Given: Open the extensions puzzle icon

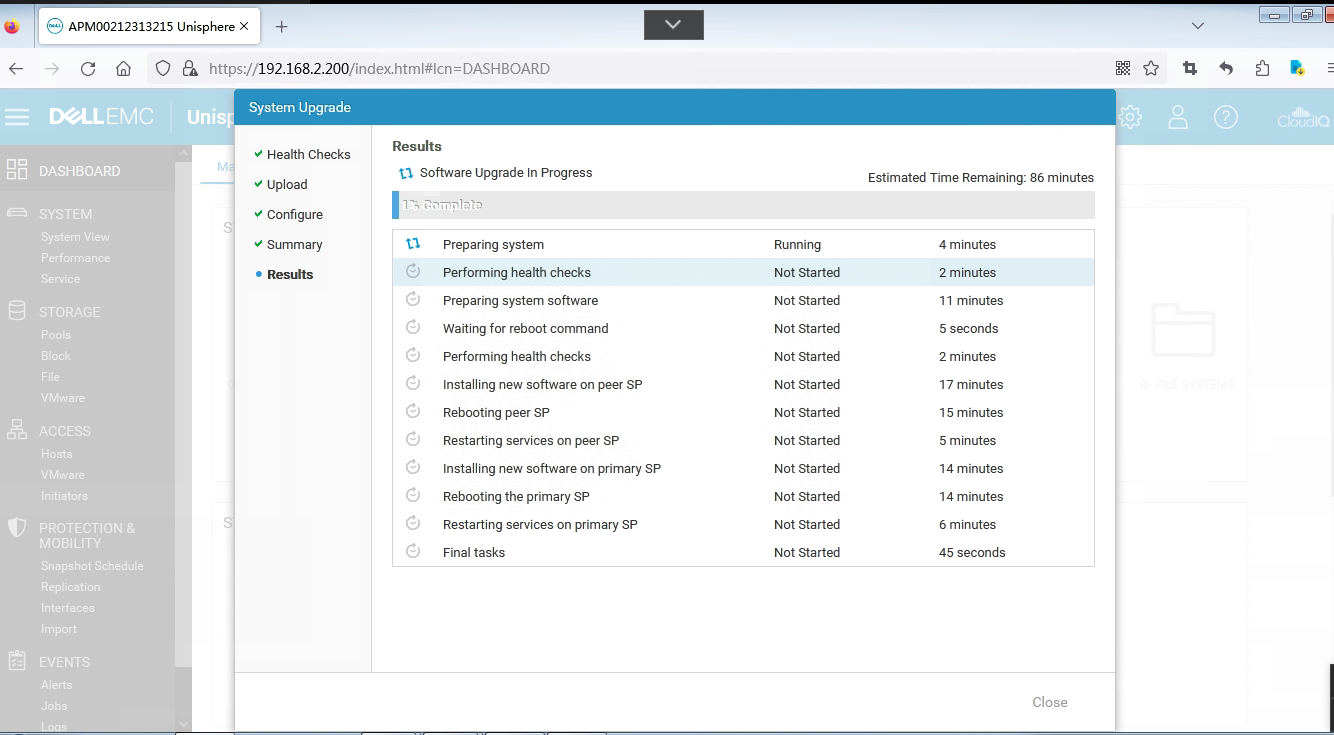Looking at the screenshot, I should (x=1262, y=68).
